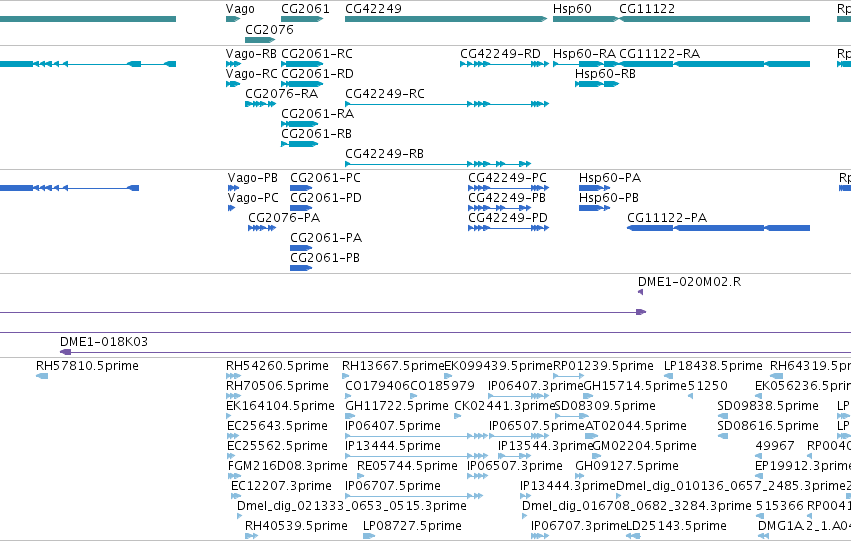Click the RH70506.5prime EST label
Image resolution: width=851 pixels, height=541 pixels.
(277, 386)
